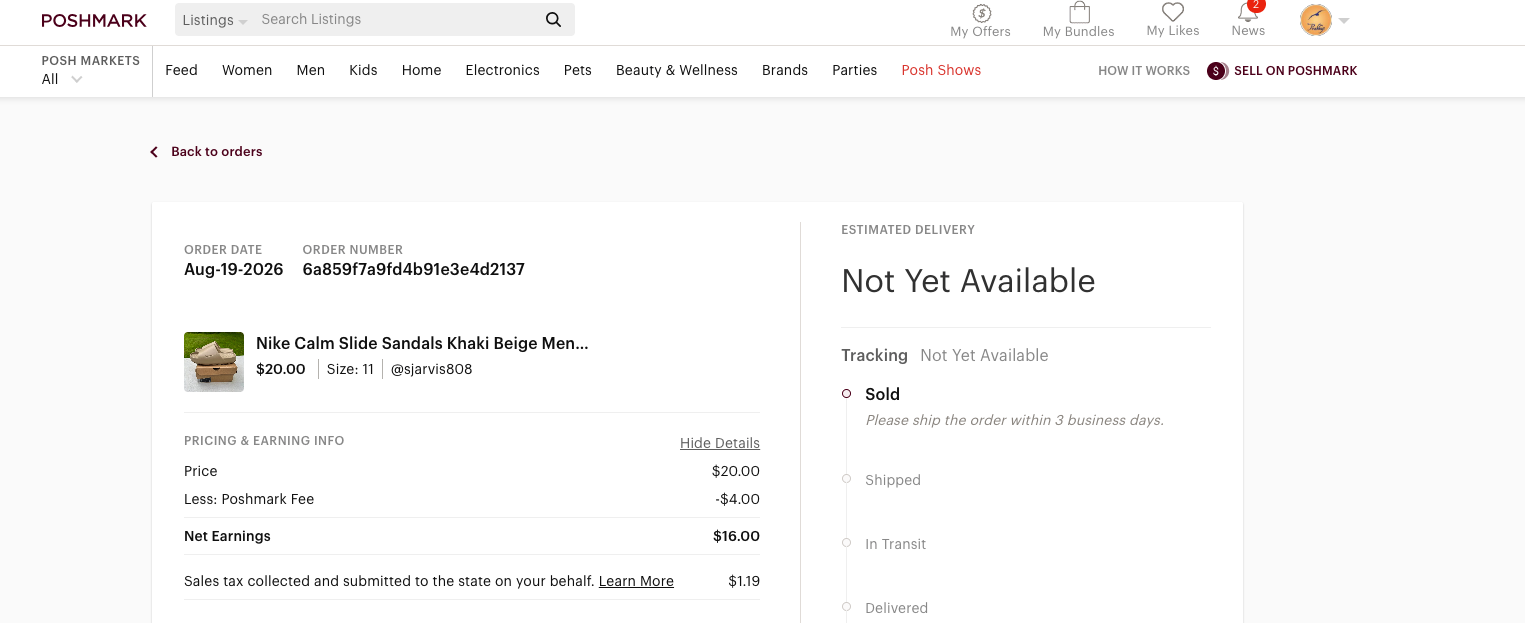Click the Poshmark logo
Image resolution: width=1525 pixels, height=623 pixels.
[x=94, y=20]
